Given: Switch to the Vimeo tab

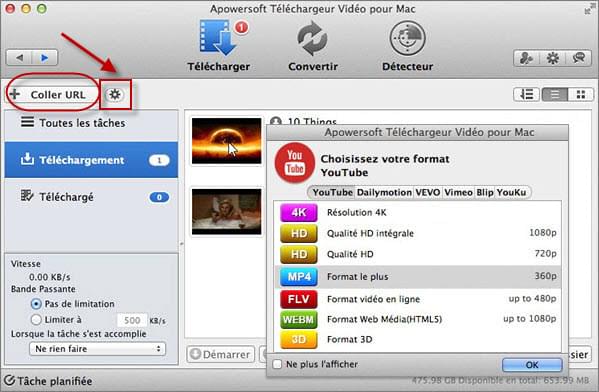Looking at the screenshot, I should (458, 192).
